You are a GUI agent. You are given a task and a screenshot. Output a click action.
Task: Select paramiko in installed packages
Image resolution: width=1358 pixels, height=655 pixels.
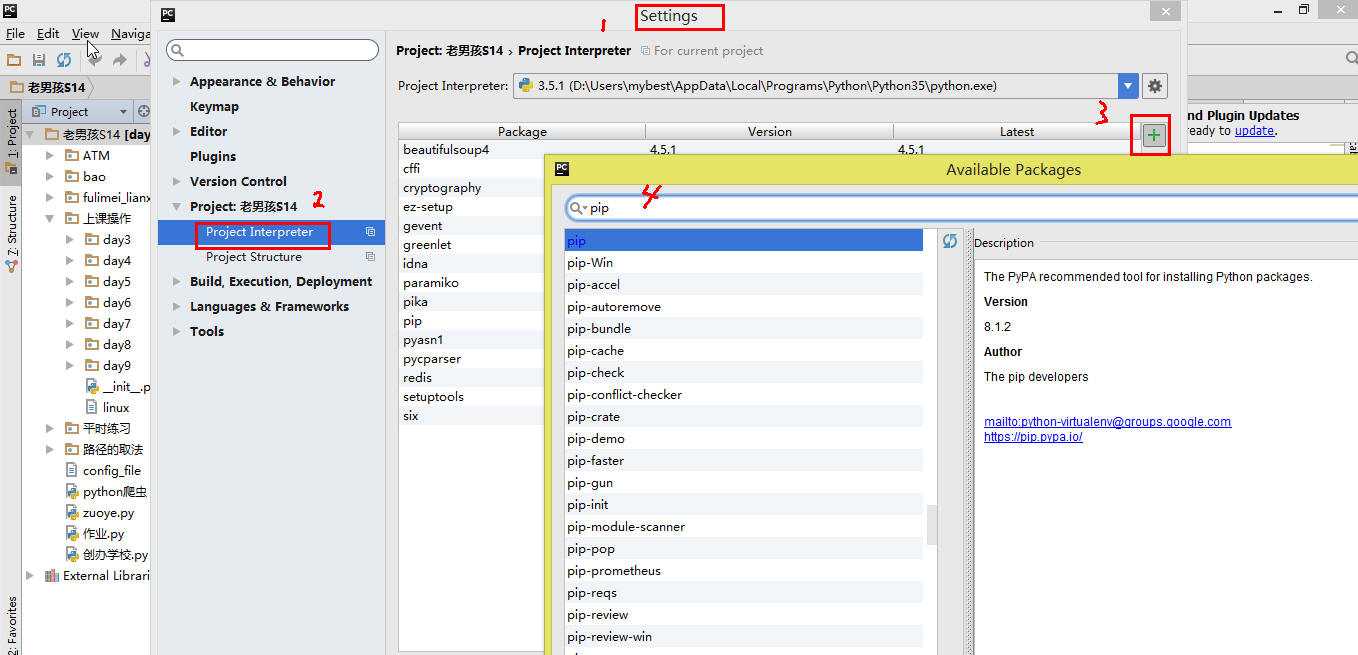click(x=472, y=283)
